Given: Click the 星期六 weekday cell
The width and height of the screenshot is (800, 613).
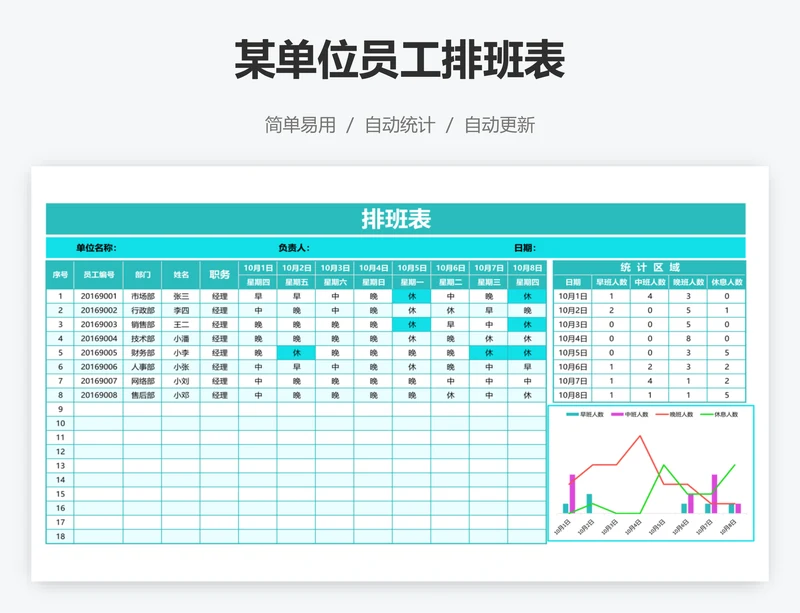Looking at the screenshot, I should pyautogui.click(x=335, y=282).
